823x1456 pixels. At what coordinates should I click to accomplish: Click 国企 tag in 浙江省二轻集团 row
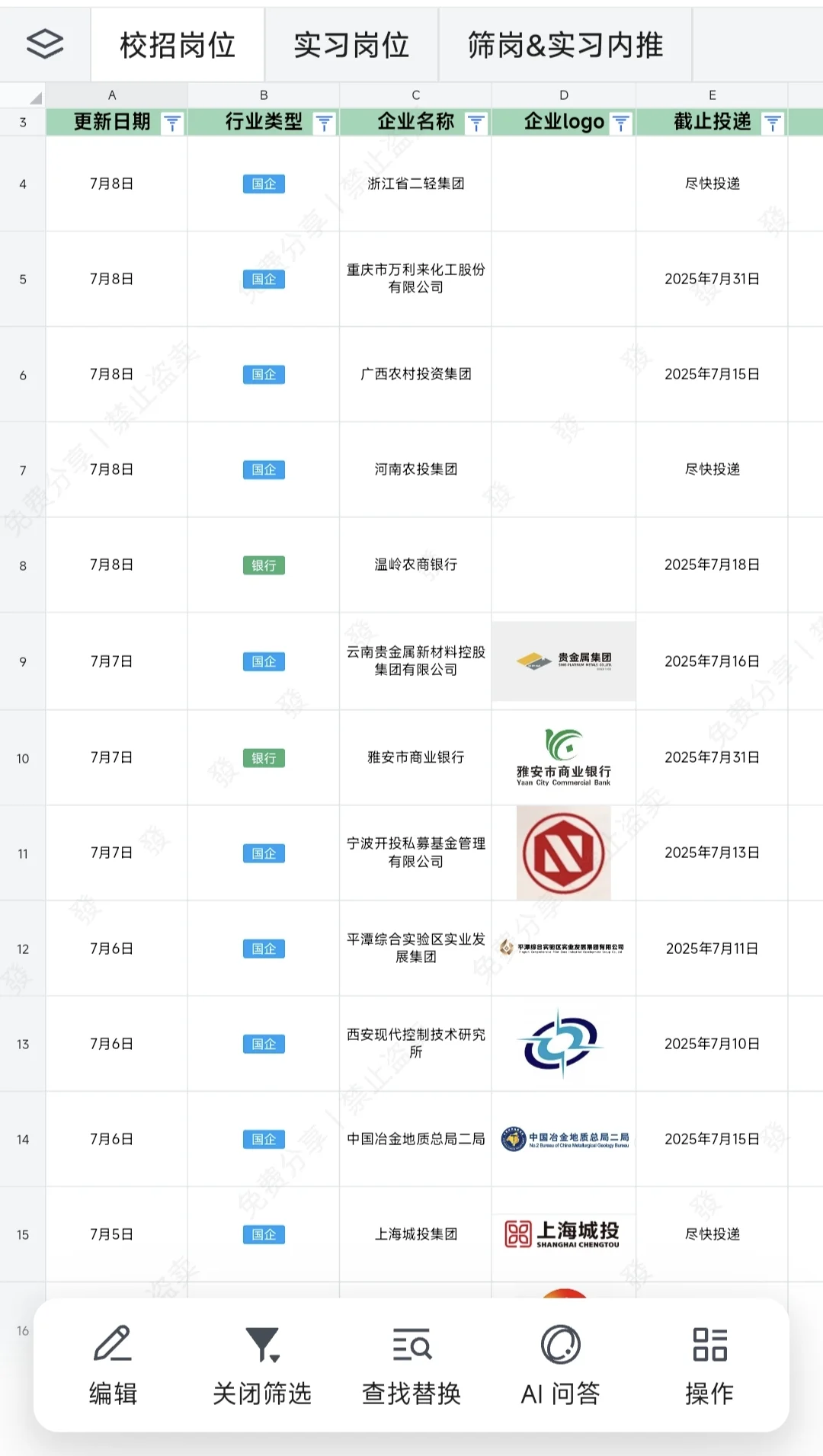click(x=264, y=184)
